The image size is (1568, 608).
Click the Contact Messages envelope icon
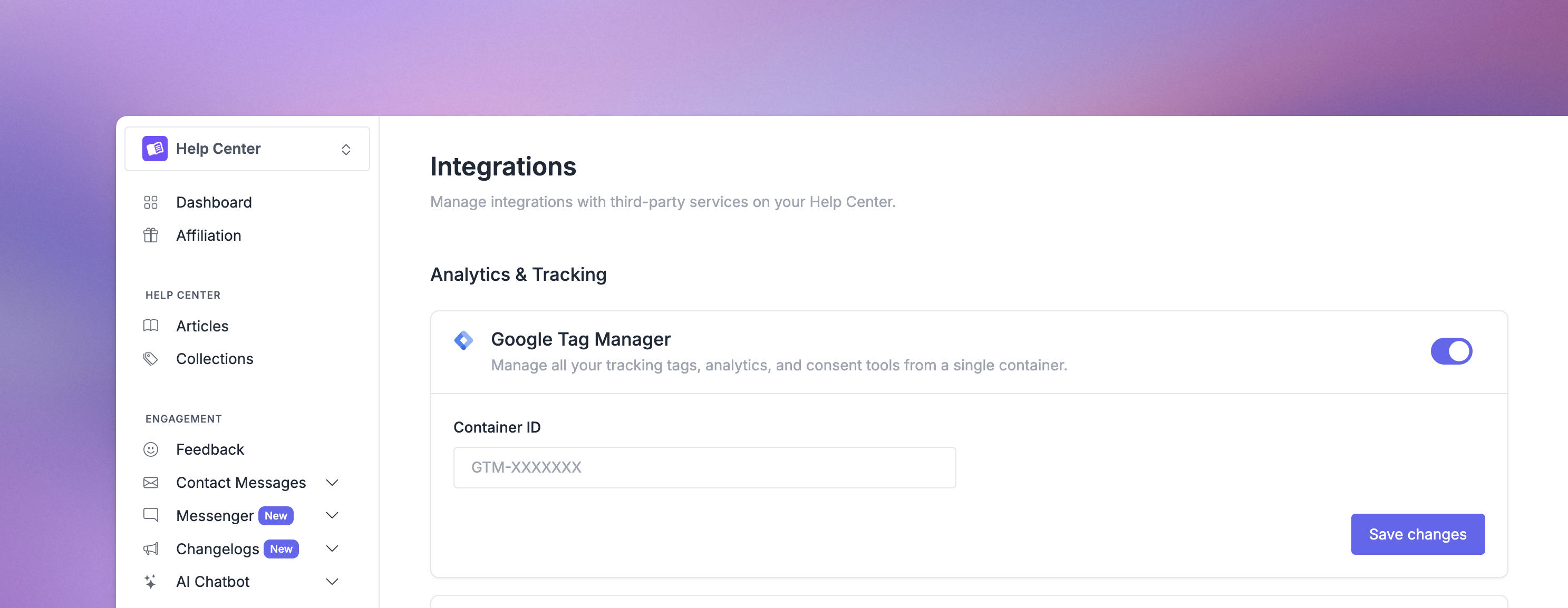150,483
